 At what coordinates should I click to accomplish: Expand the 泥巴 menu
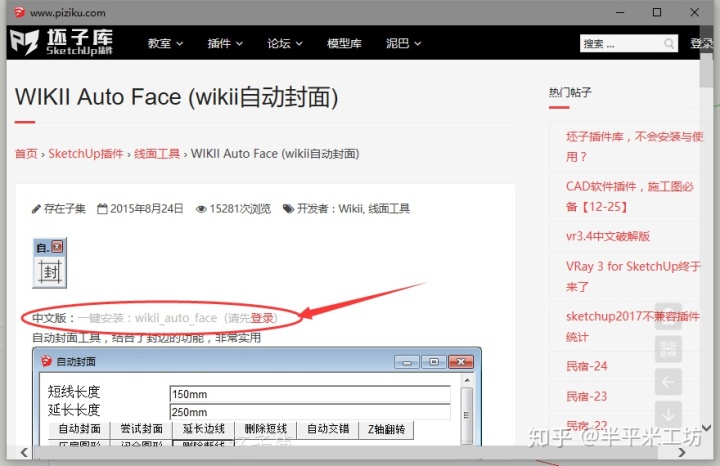click(403, 43)
